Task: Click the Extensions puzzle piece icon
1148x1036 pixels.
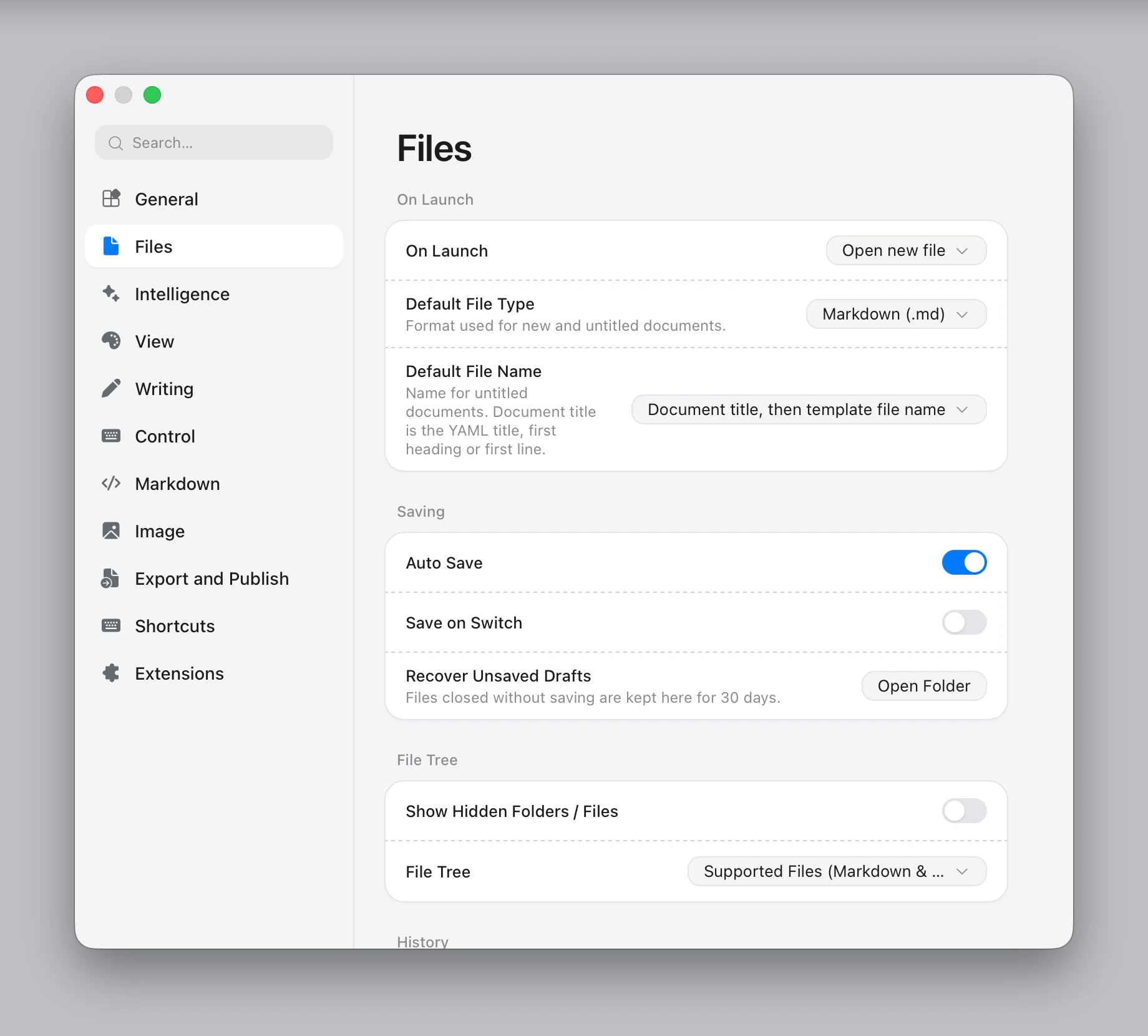Action: coord(111,673)
